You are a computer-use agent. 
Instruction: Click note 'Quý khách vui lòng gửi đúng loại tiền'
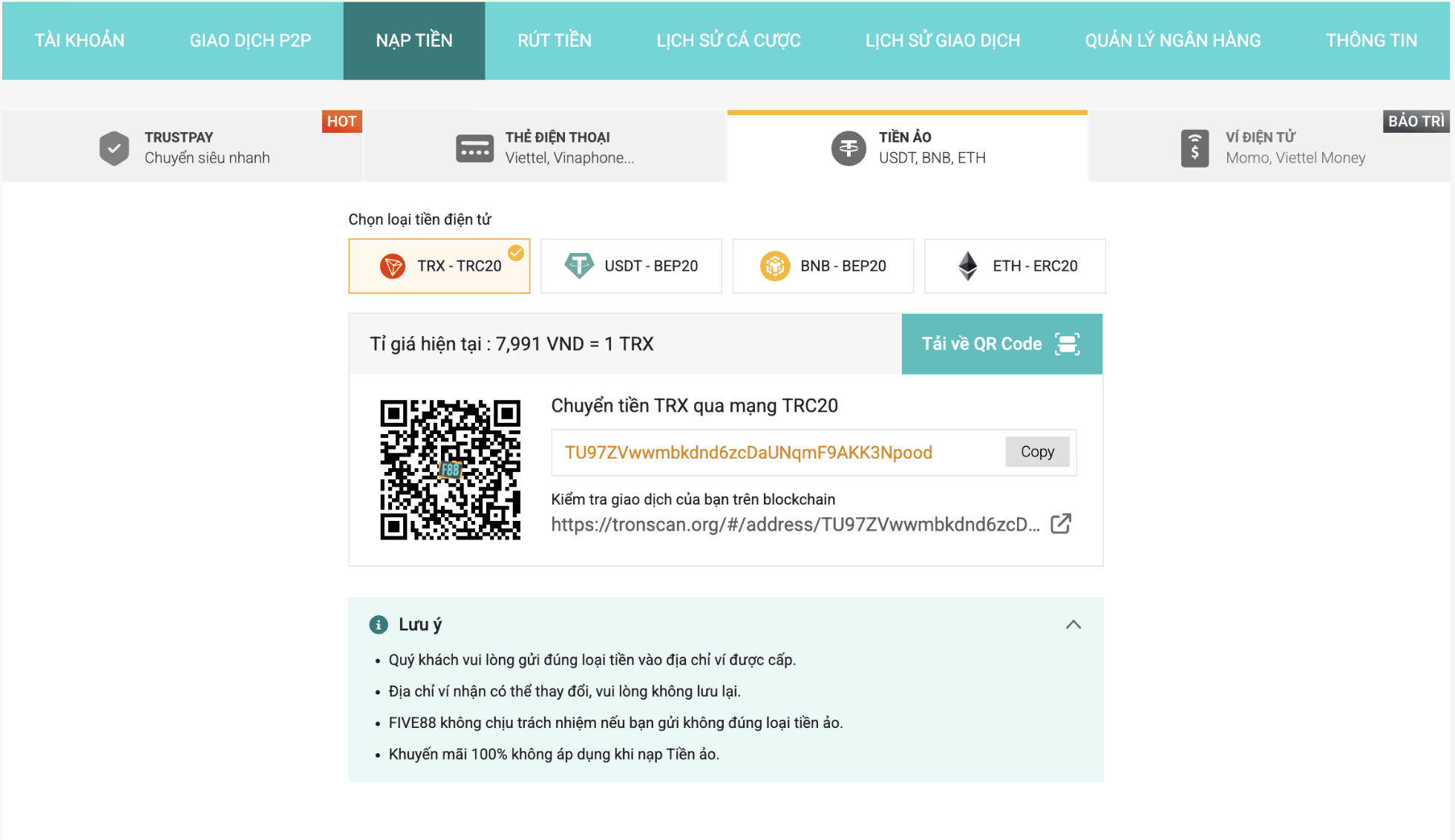(592, 660)
